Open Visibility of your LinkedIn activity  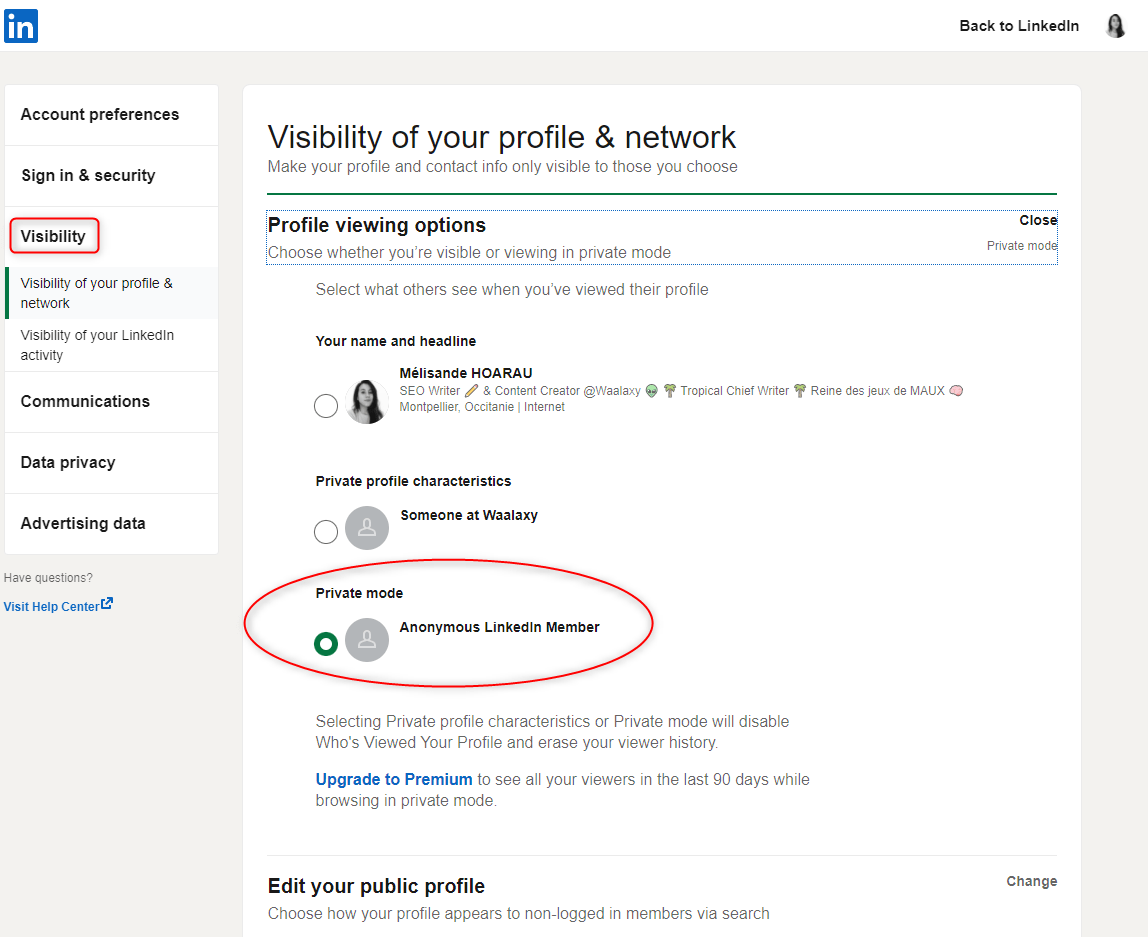pos(96,345)
